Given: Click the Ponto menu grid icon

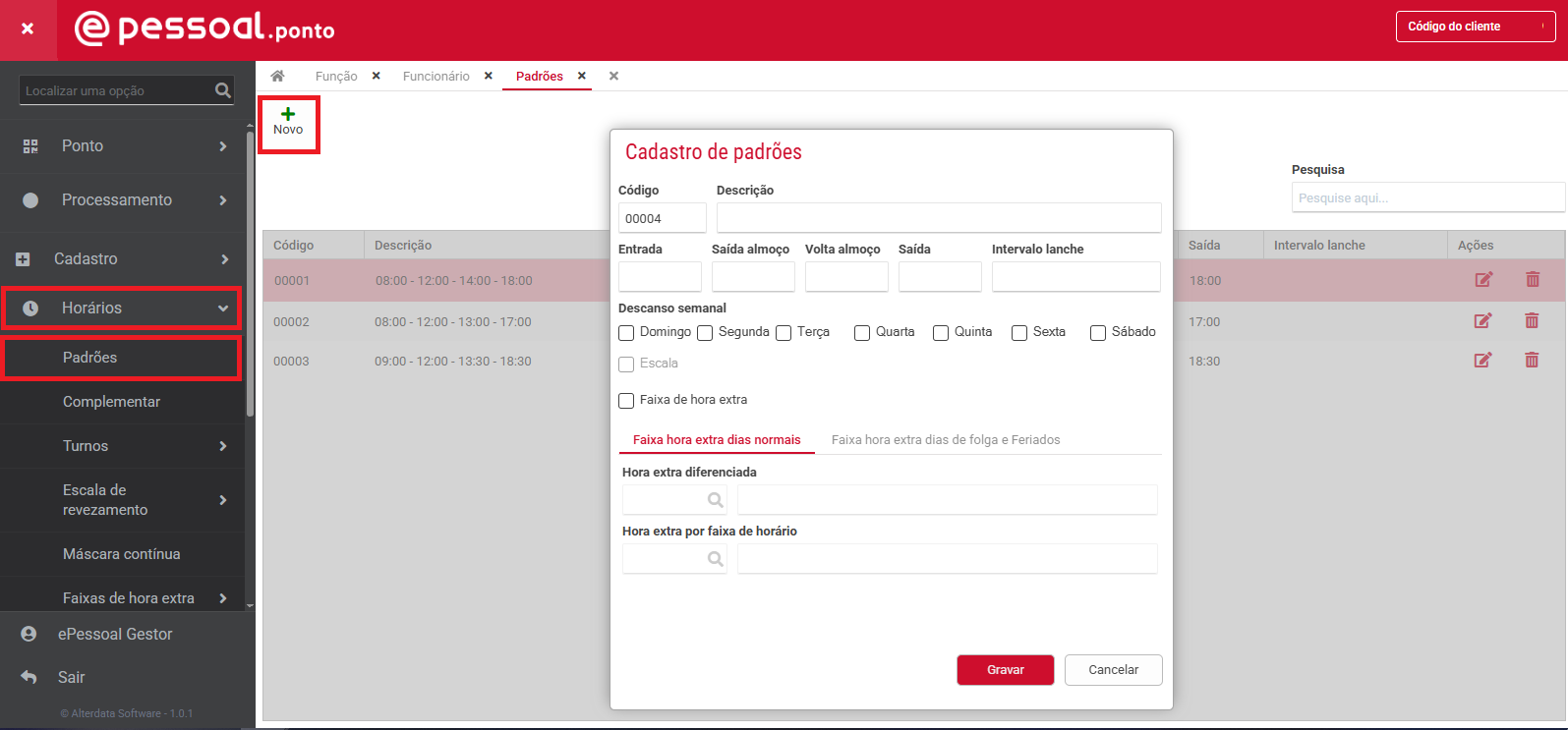Looking at the screenshot, I should point(30,146).
